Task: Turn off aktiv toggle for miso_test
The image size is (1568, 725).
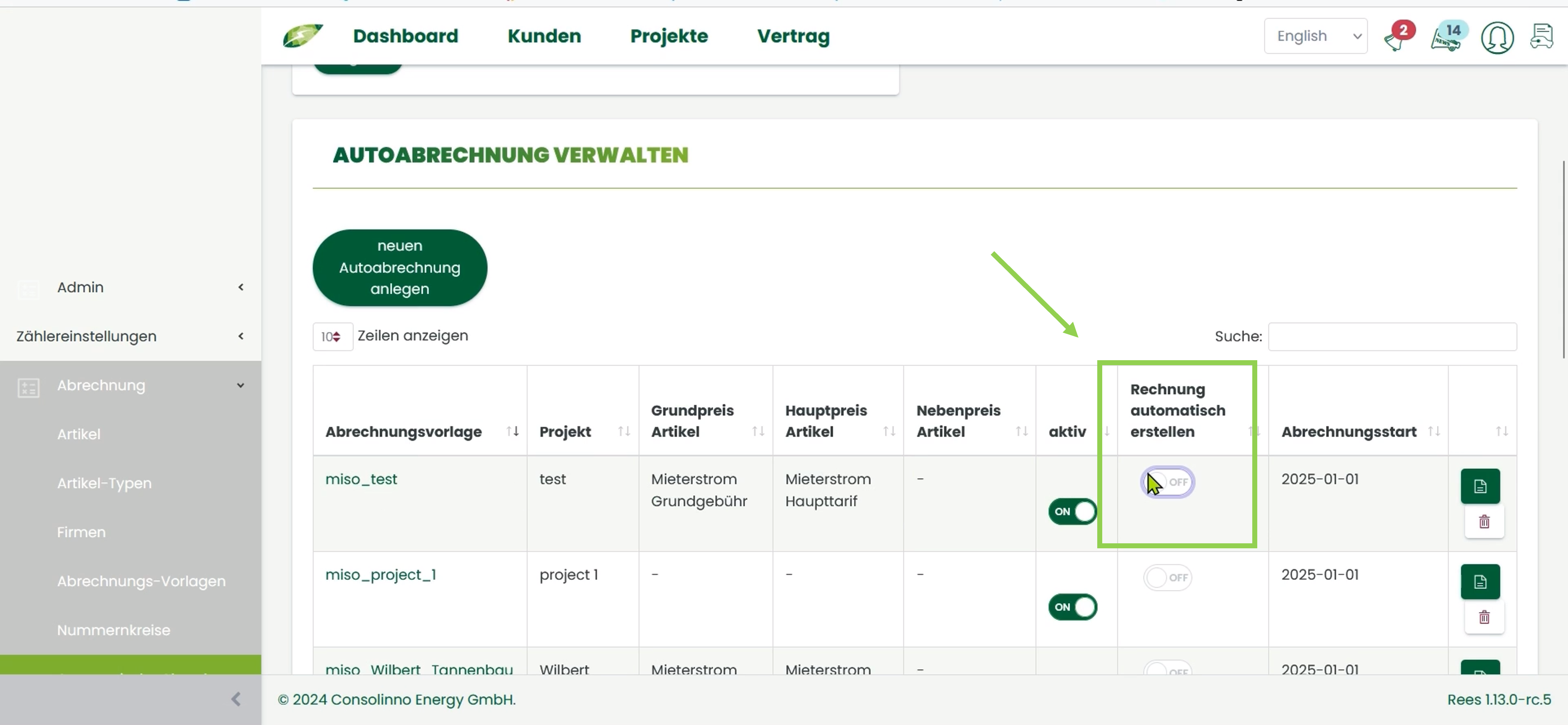Action: tap(1073, 511)
